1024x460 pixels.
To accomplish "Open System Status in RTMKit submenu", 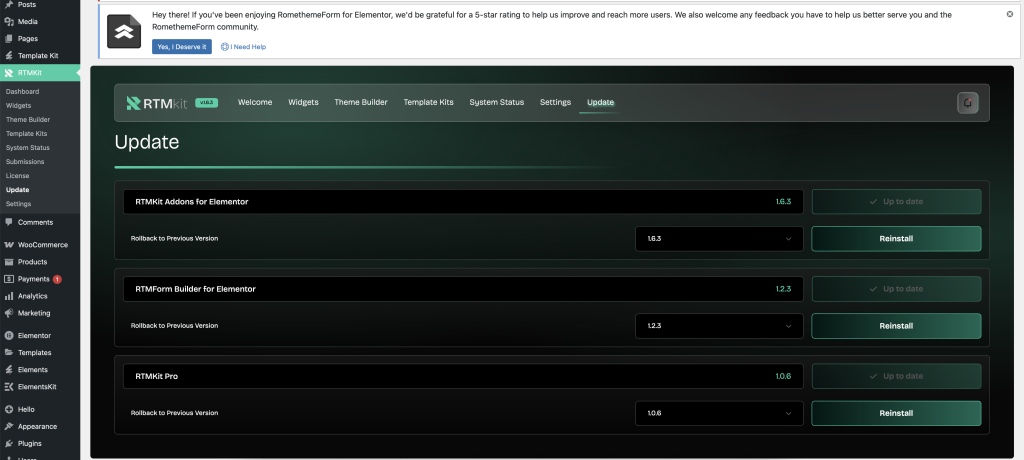I will point(27,148).
